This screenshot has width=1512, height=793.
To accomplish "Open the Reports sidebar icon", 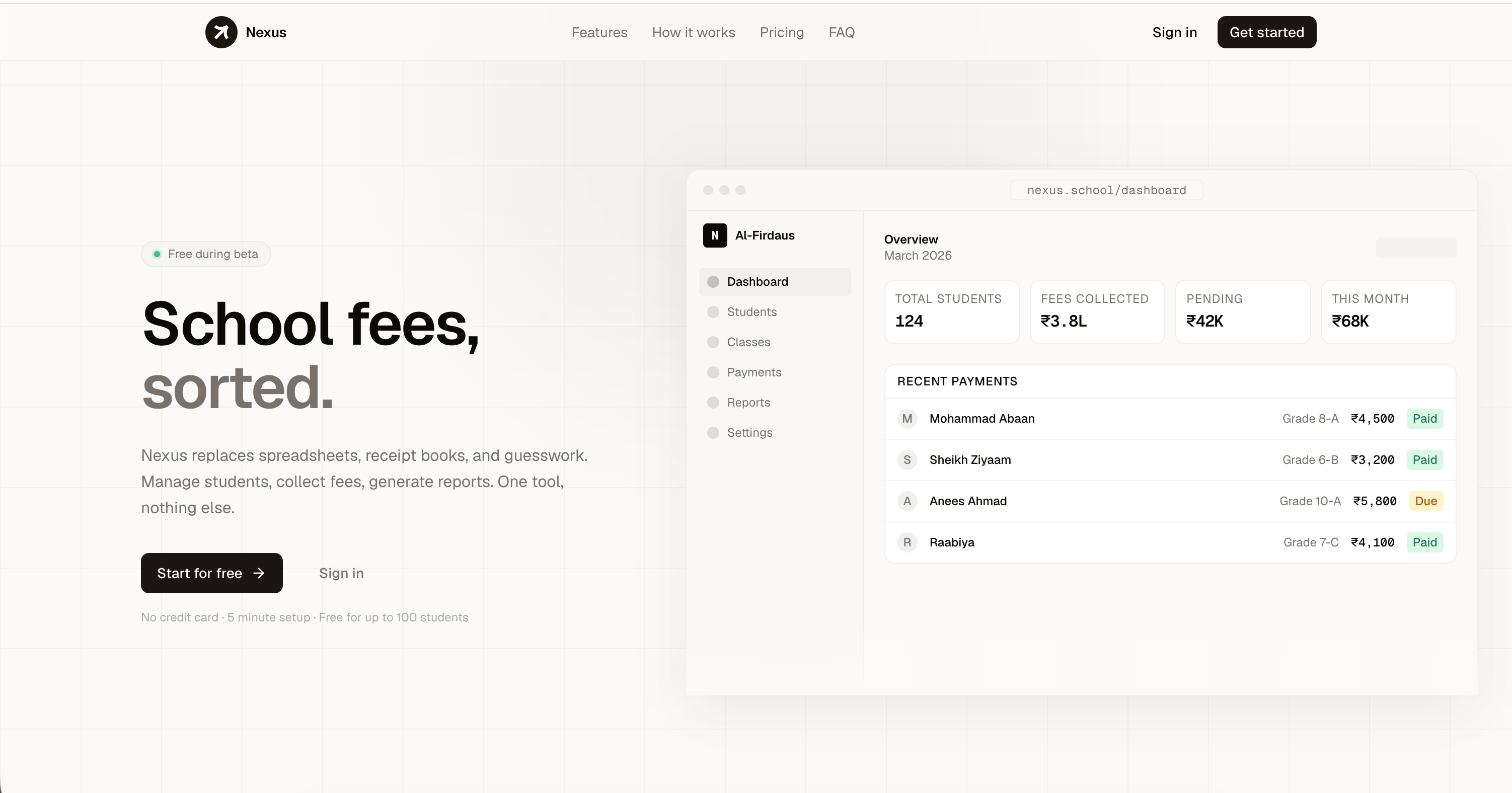I will click(713, 402).
